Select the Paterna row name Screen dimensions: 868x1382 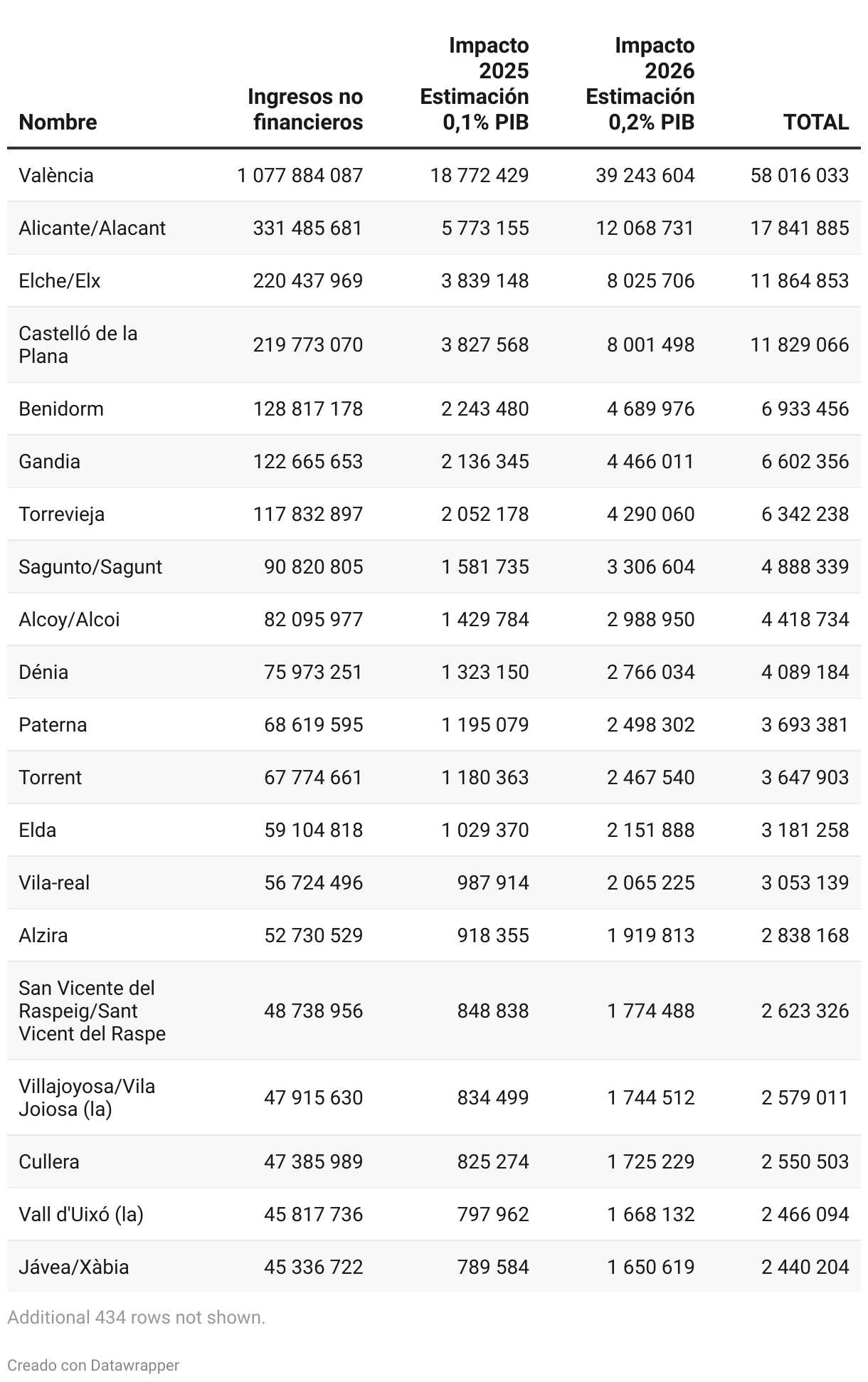click(x=53, y=724)
